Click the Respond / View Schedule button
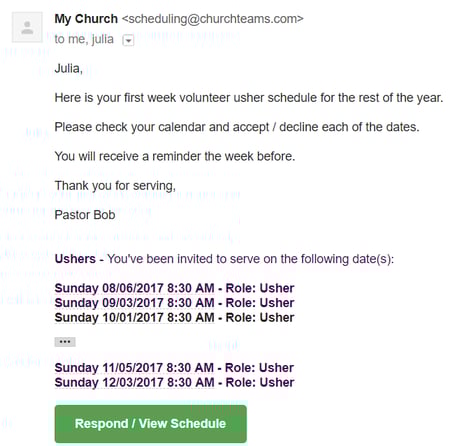Viewport: 467px width, 446px height. [151, 423]
